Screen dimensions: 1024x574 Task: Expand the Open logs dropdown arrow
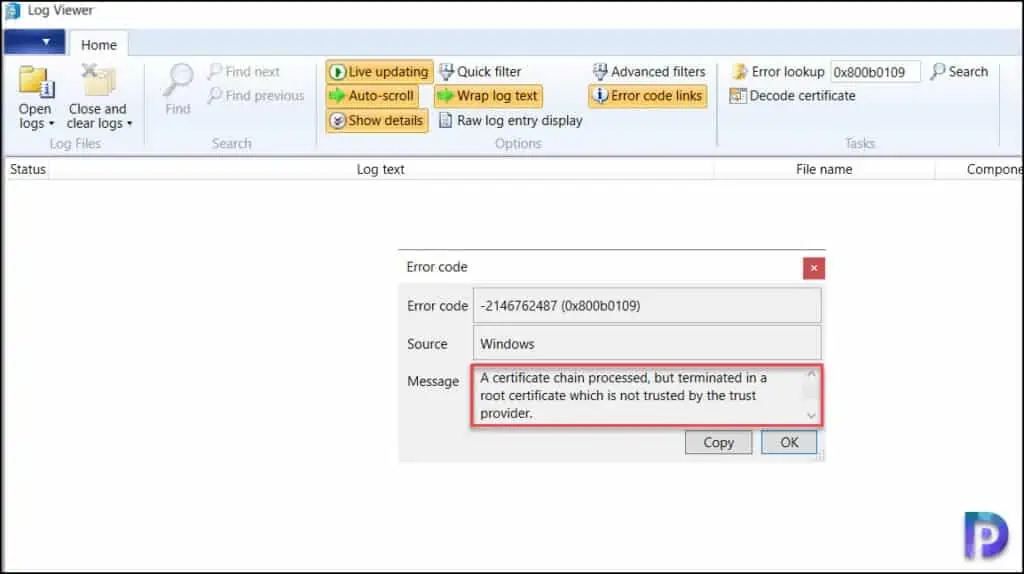click(51, 124)
